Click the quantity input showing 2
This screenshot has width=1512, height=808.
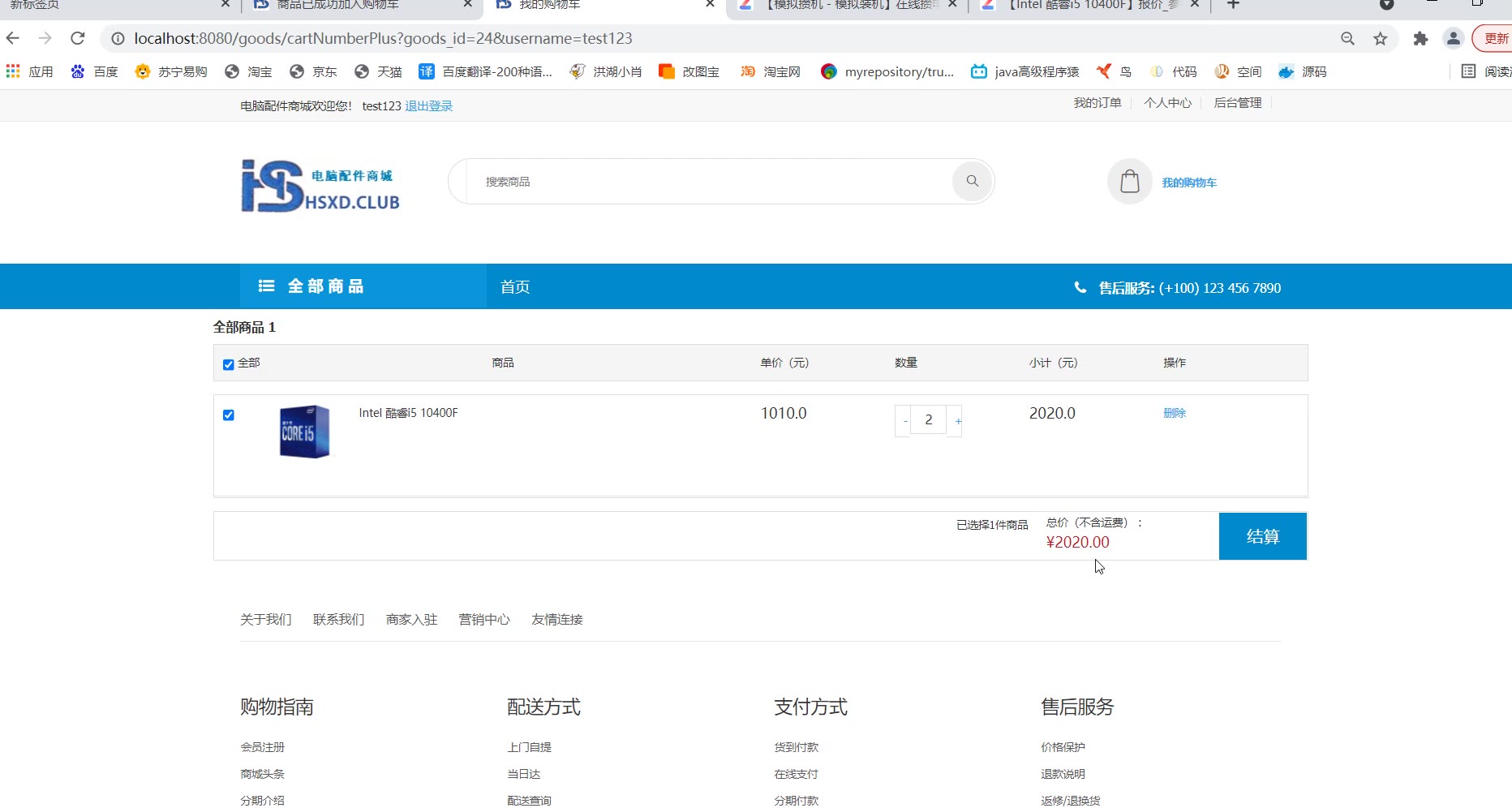[x=929, y=419]
